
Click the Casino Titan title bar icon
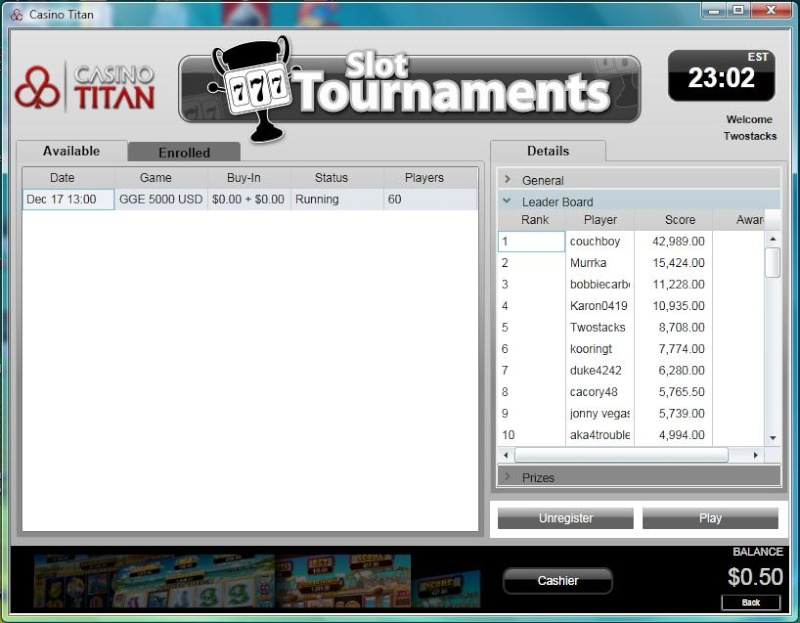[17, 15]
